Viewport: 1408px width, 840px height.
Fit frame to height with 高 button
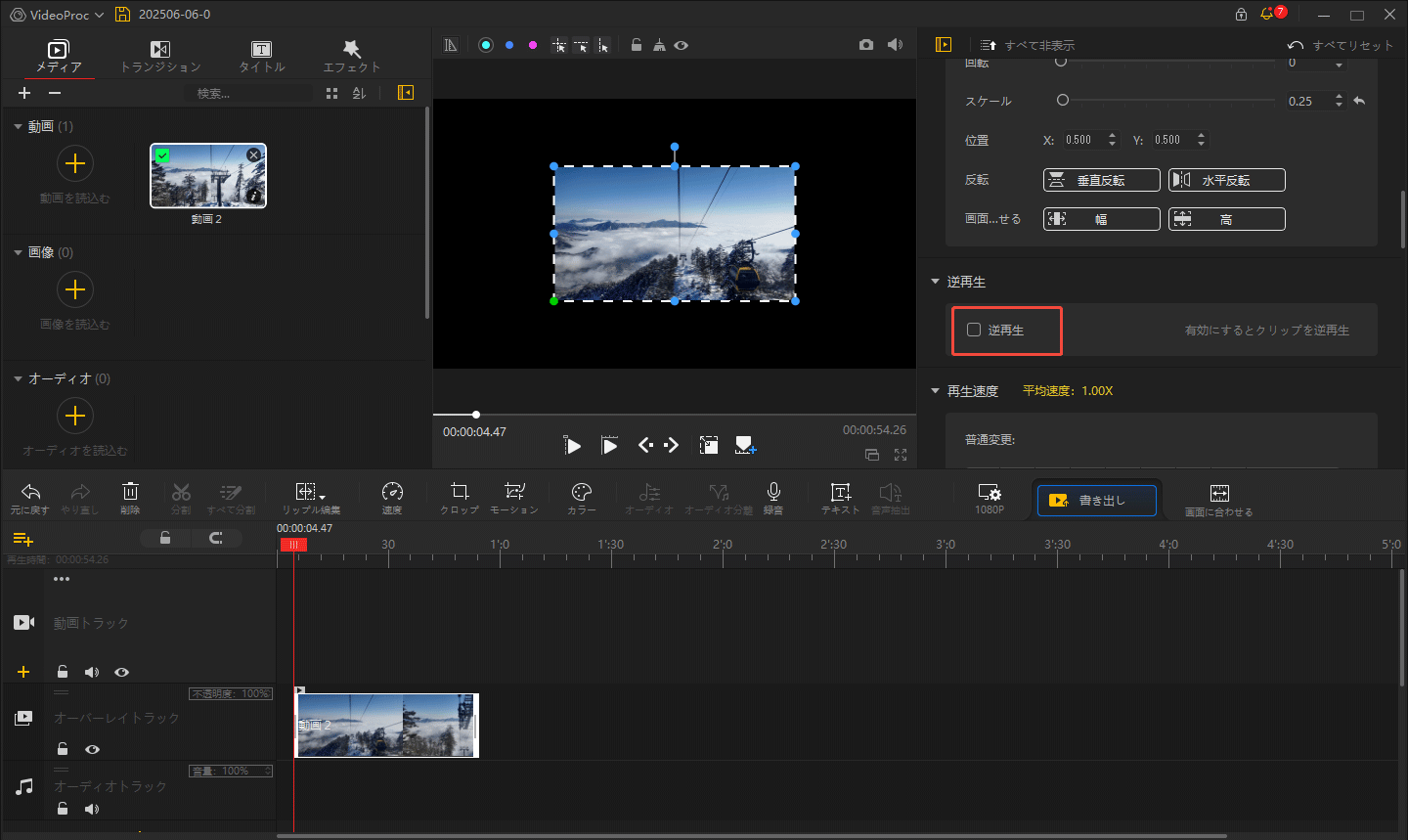[x=1227, y=219]
